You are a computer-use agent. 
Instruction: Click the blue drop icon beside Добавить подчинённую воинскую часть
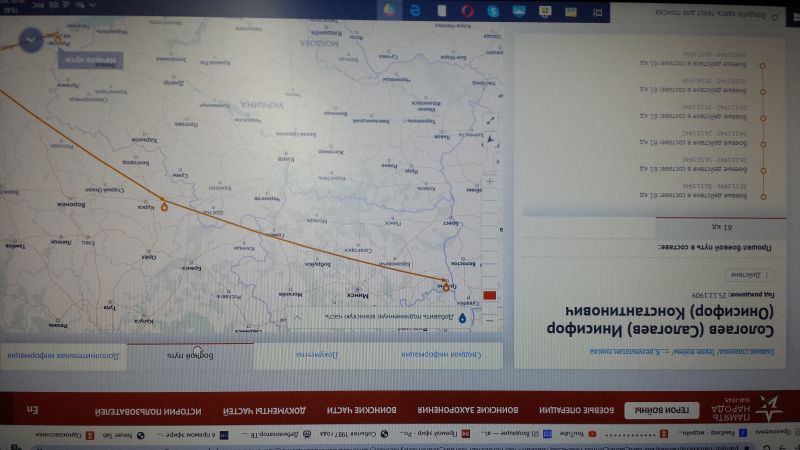[462, 318]
